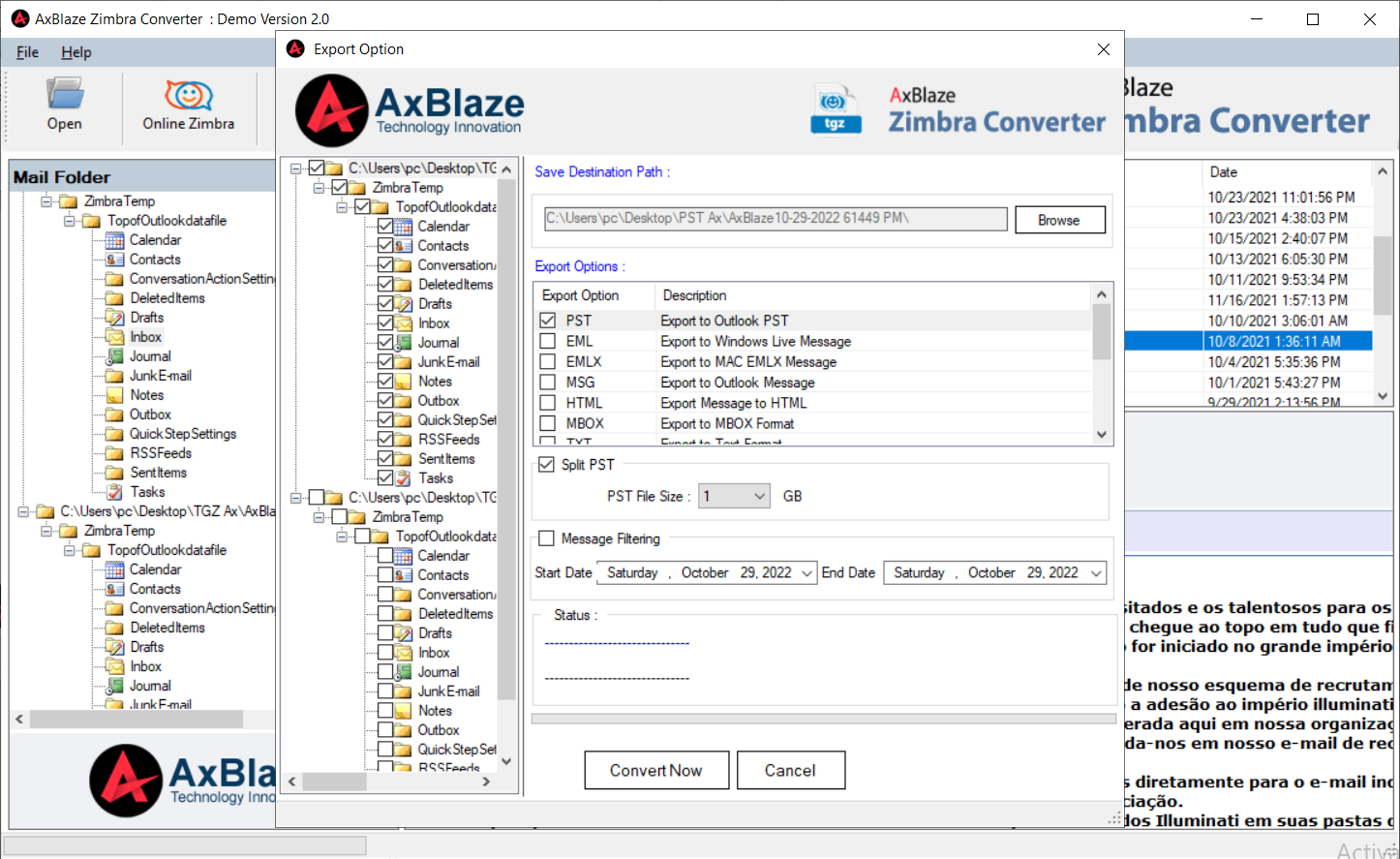The width and height of the screenshot is (1400, 859).
Task: Collapse first TopofOutlookdatafile in main Mail Folder
Action: (x=70, y=221)
